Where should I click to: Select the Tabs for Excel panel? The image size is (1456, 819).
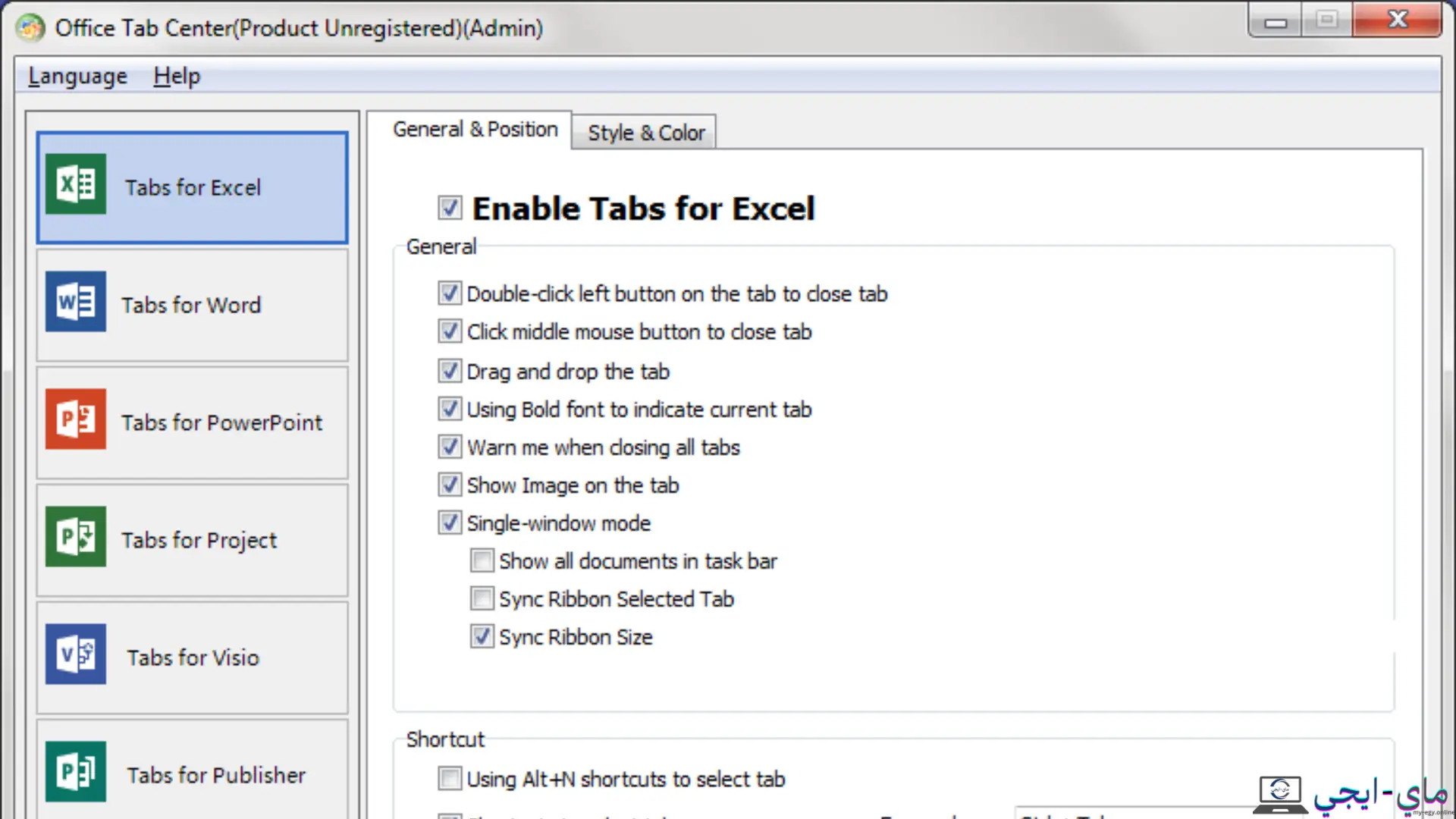pos(193,187)
